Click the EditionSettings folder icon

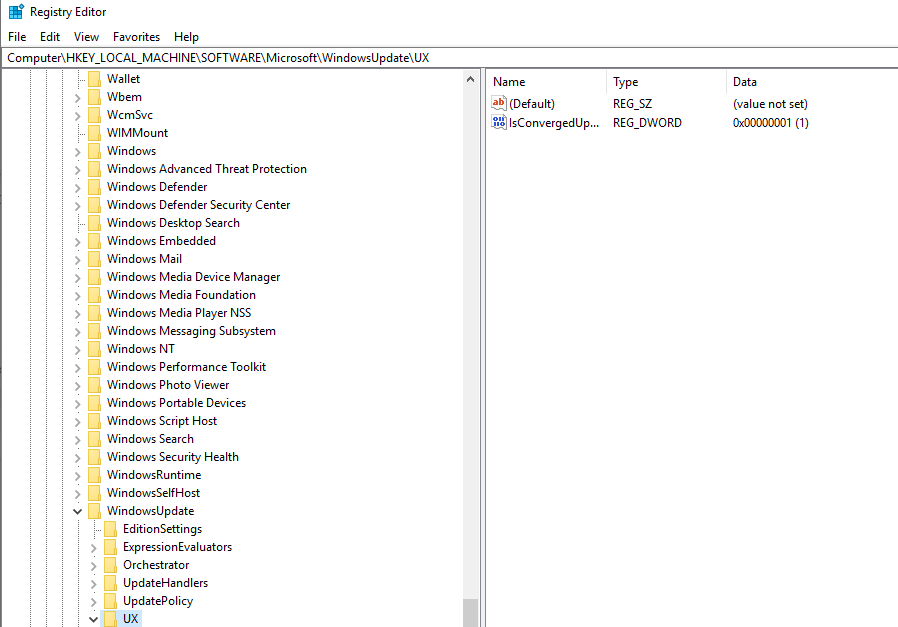click(111, 529)
